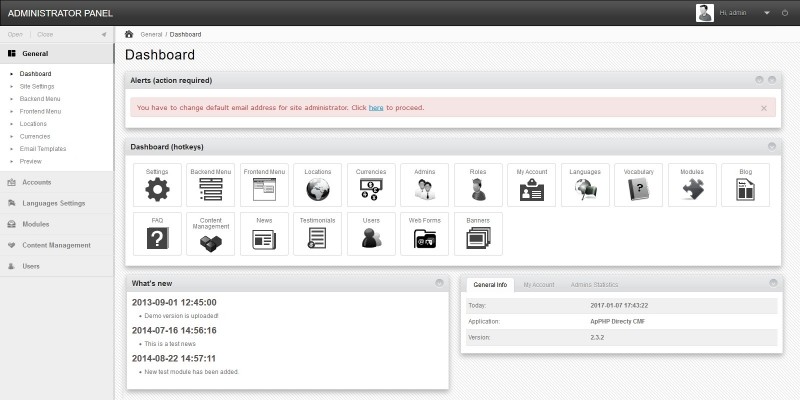The image size is (800, 400).
Task: Open the Settings gear hotkey icon
Action: [157, 189]
